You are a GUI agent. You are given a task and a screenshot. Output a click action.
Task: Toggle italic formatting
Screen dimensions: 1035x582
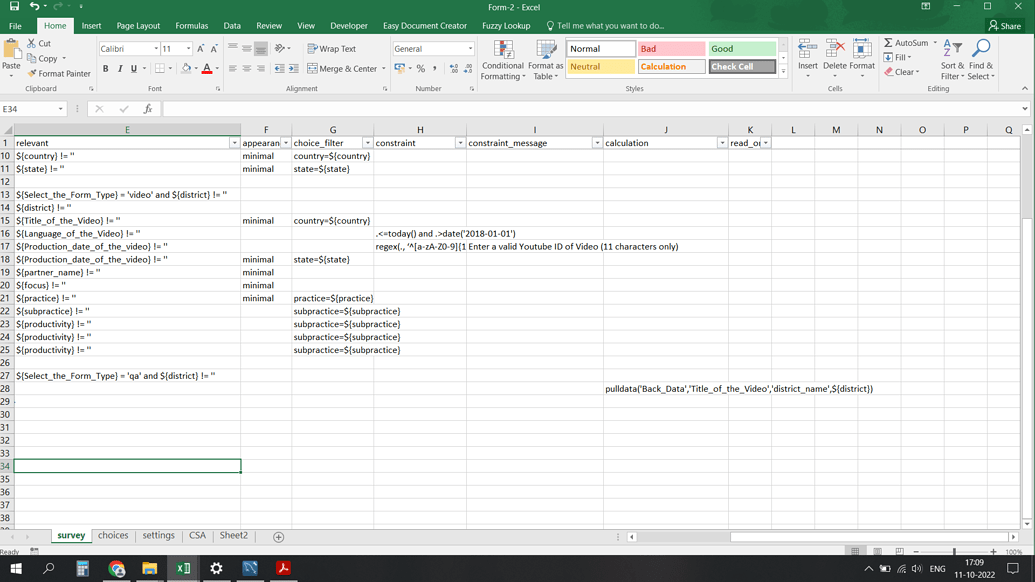point(118,67)
